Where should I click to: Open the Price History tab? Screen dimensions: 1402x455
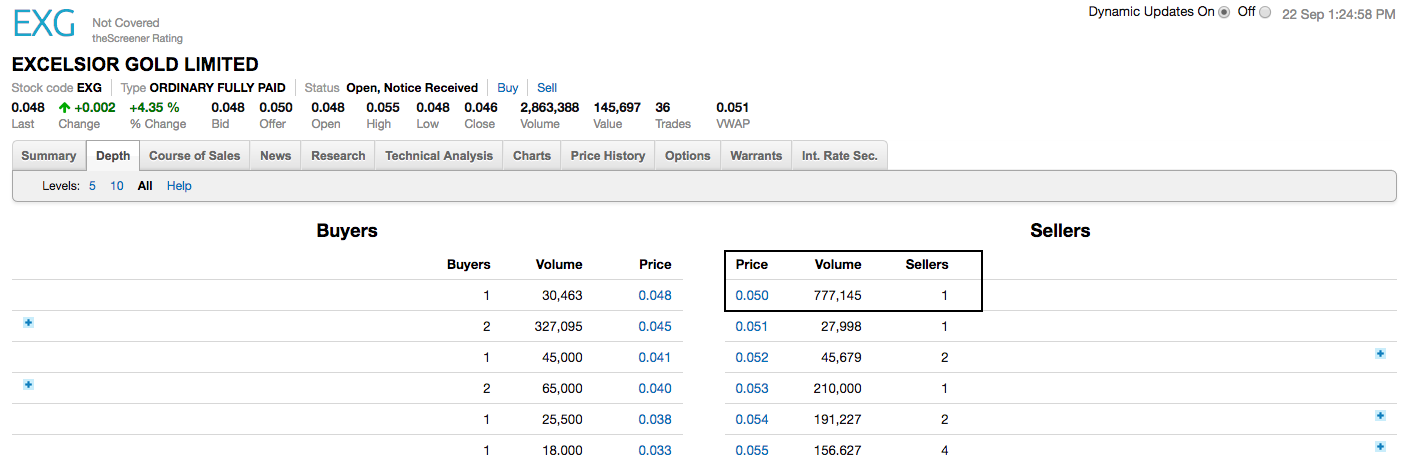[x=608, y=156]
